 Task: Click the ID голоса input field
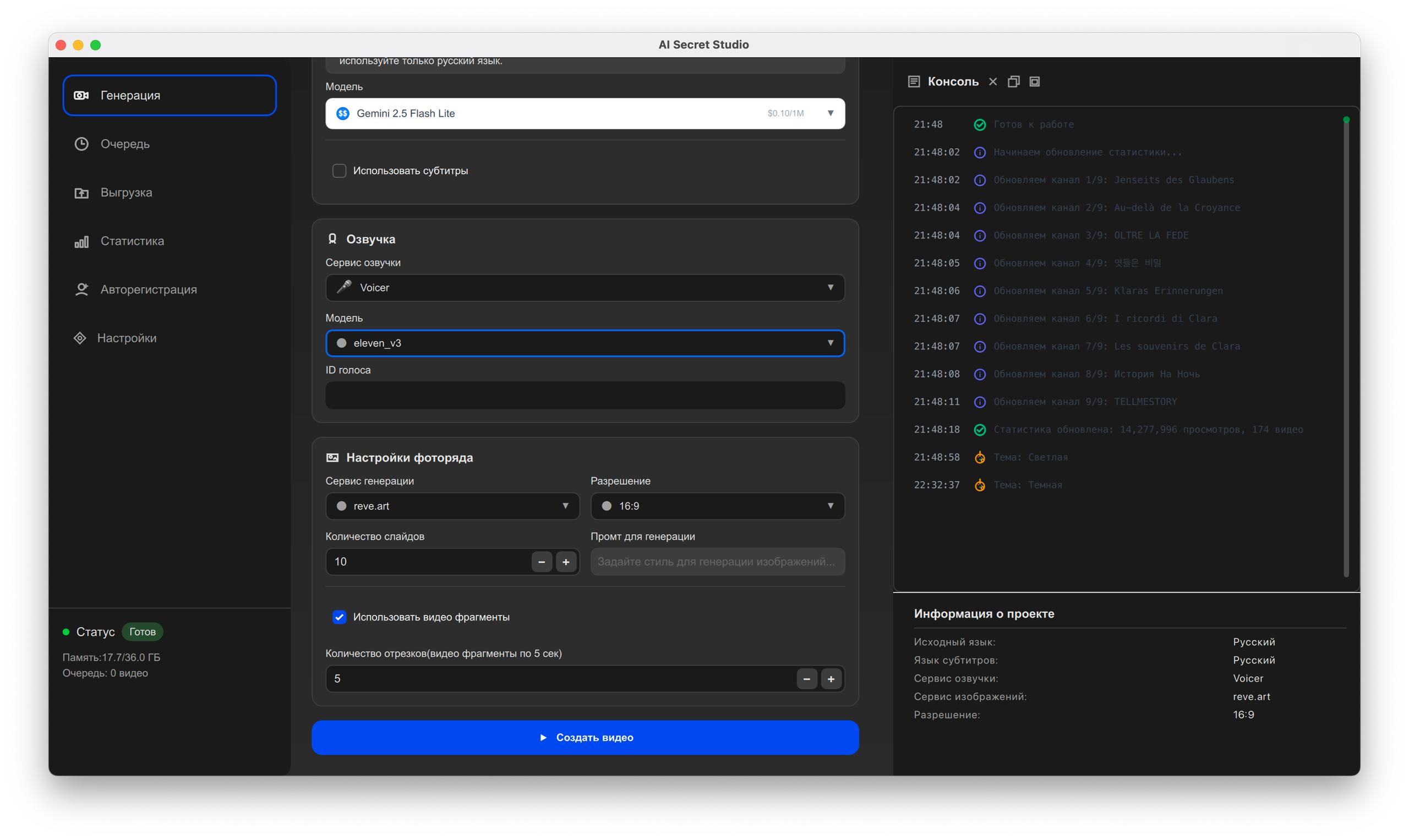tap(585, 395)
